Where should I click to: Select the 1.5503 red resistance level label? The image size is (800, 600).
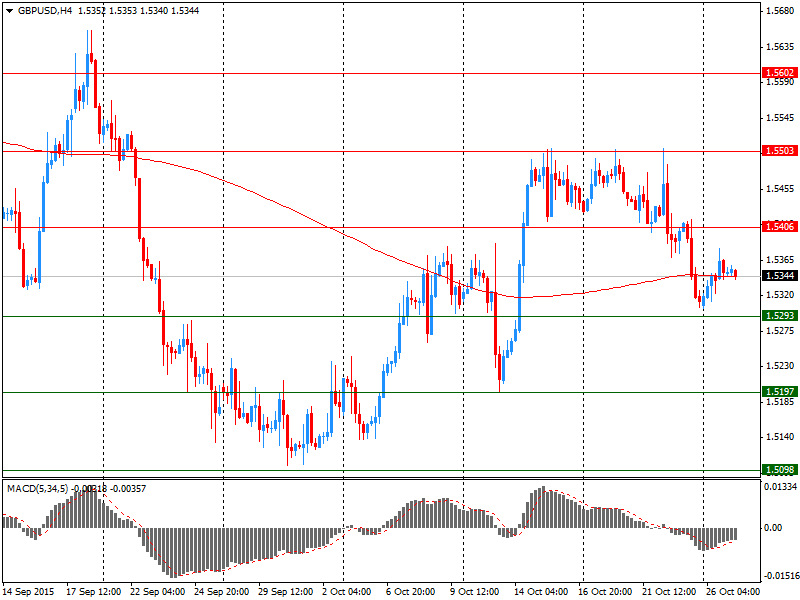point(780,151)
